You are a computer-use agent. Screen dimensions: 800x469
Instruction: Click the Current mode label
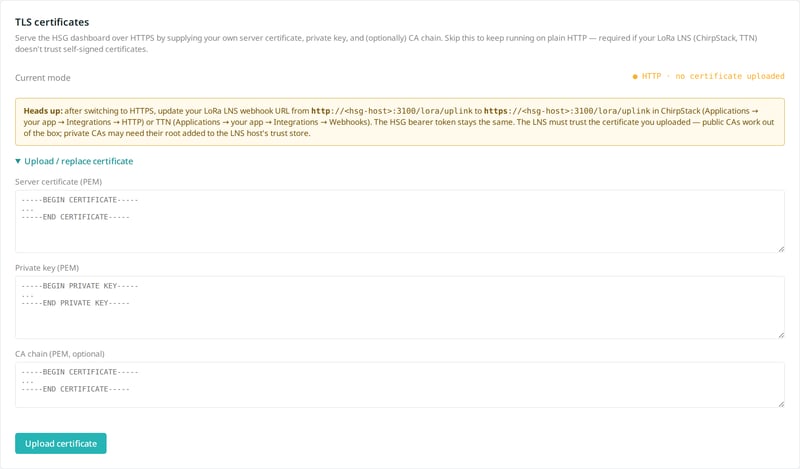pyautogui.click(x=43, y=78)
